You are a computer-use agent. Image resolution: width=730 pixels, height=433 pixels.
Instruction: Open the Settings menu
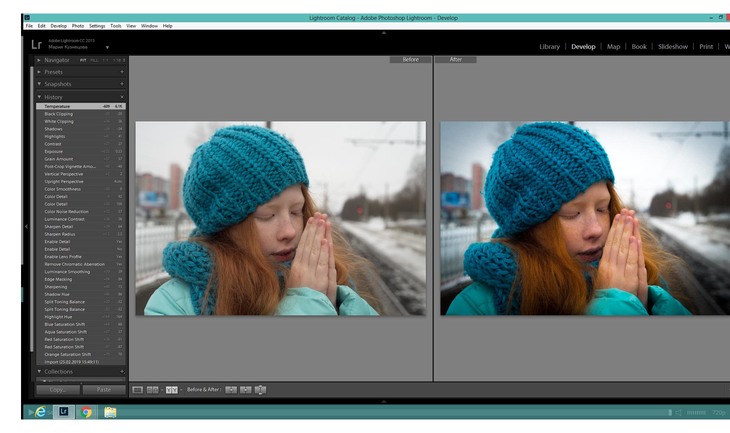pos(97,26)
